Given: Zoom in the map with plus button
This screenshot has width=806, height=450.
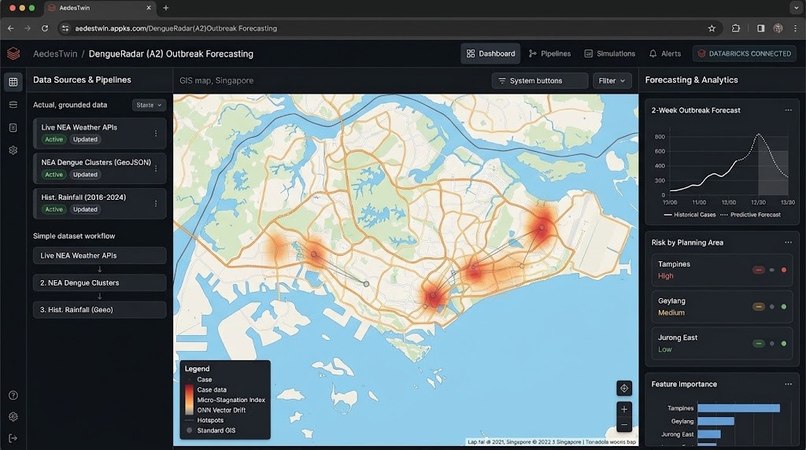Looking at the screenshot, I should tap(624, 409).
